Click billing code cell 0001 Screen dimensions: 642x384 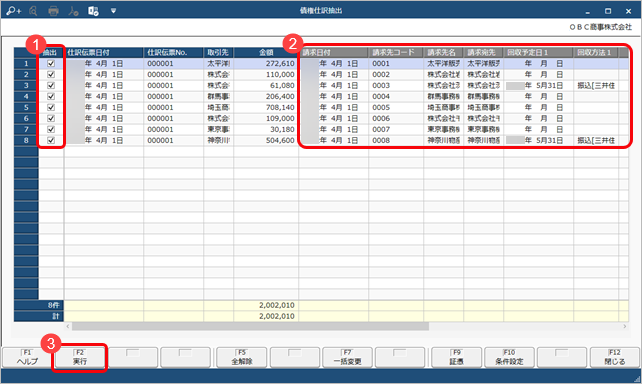click(396, 63)
